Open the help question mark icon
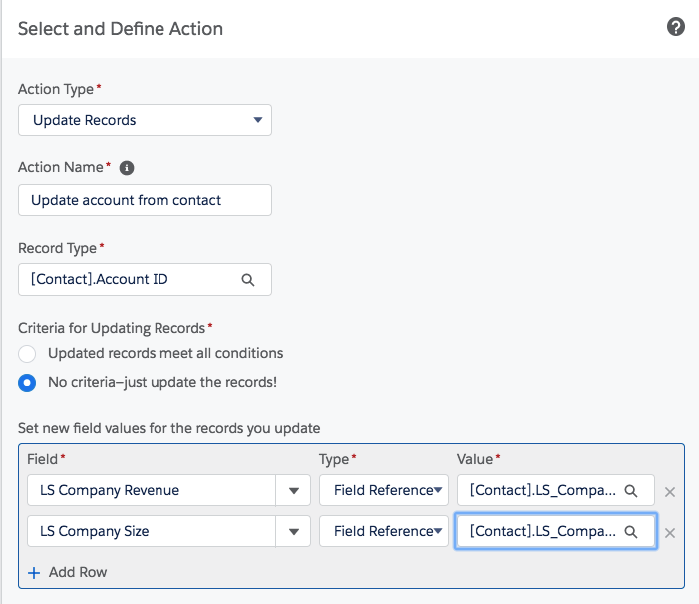699x604 pixels. [675, 27]
